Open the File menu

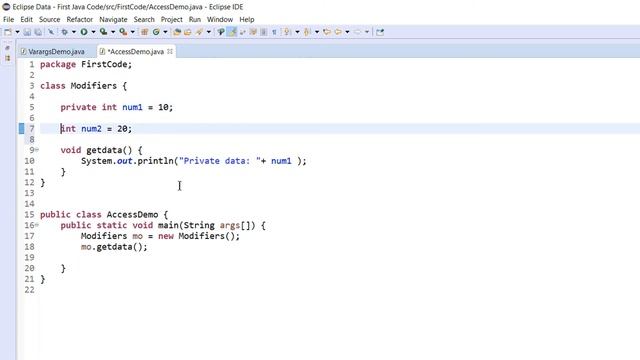click(x=8, y=19)
